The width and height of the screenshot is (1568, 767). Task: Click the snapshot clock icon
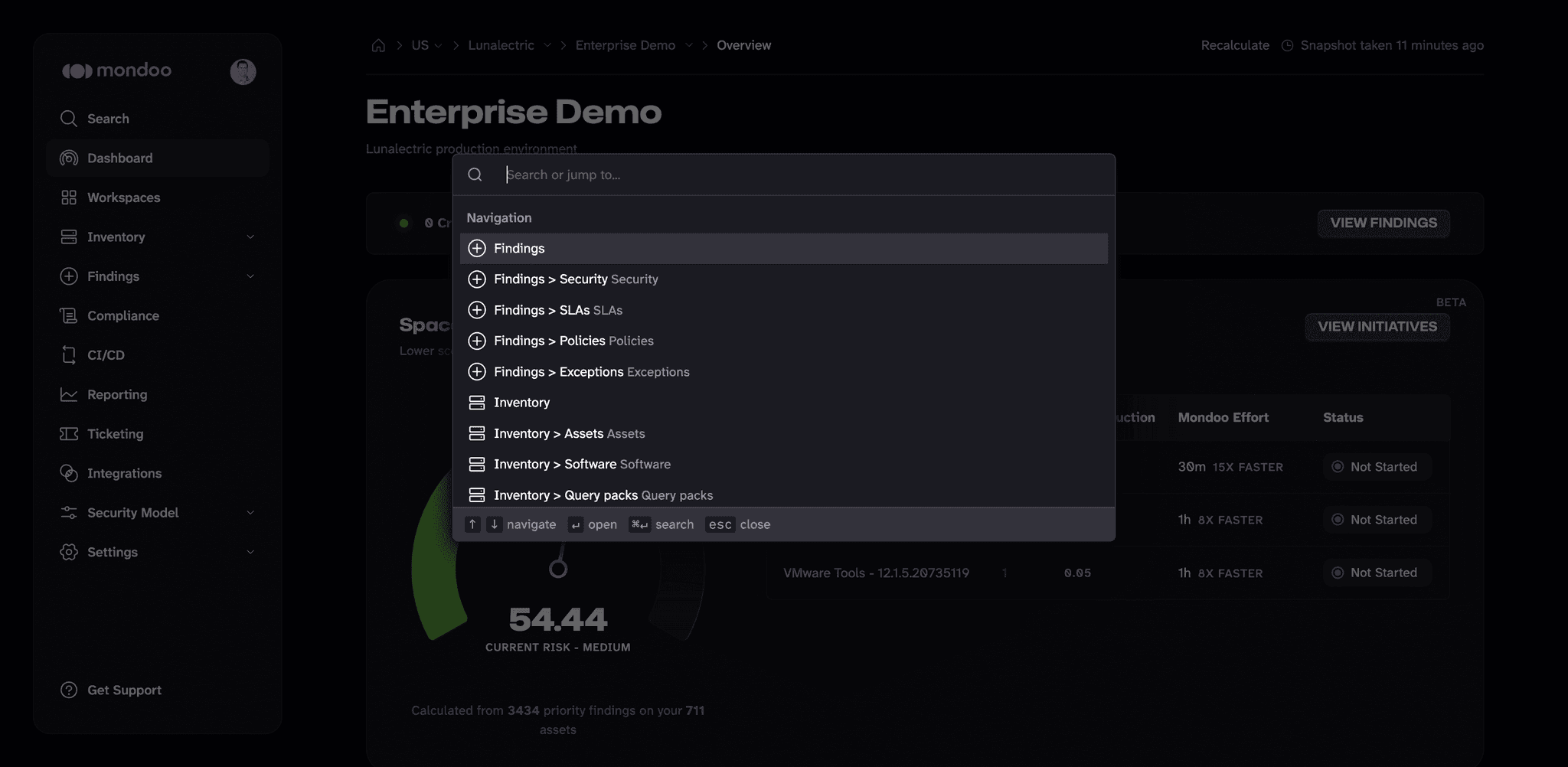coord(1287,45)
